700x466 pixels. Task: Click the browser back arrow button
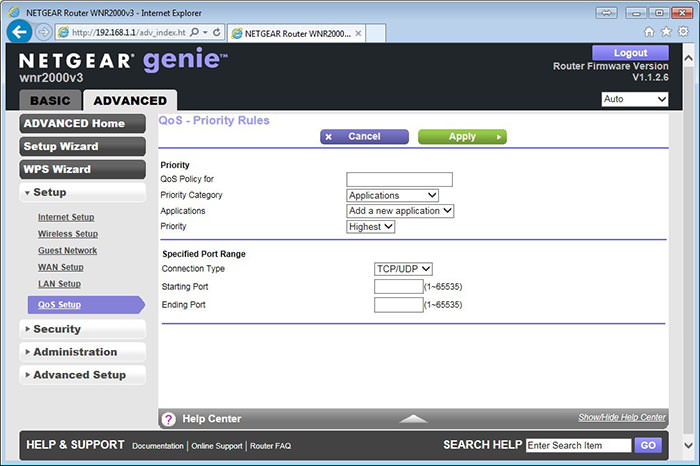[x=18, y=31]
